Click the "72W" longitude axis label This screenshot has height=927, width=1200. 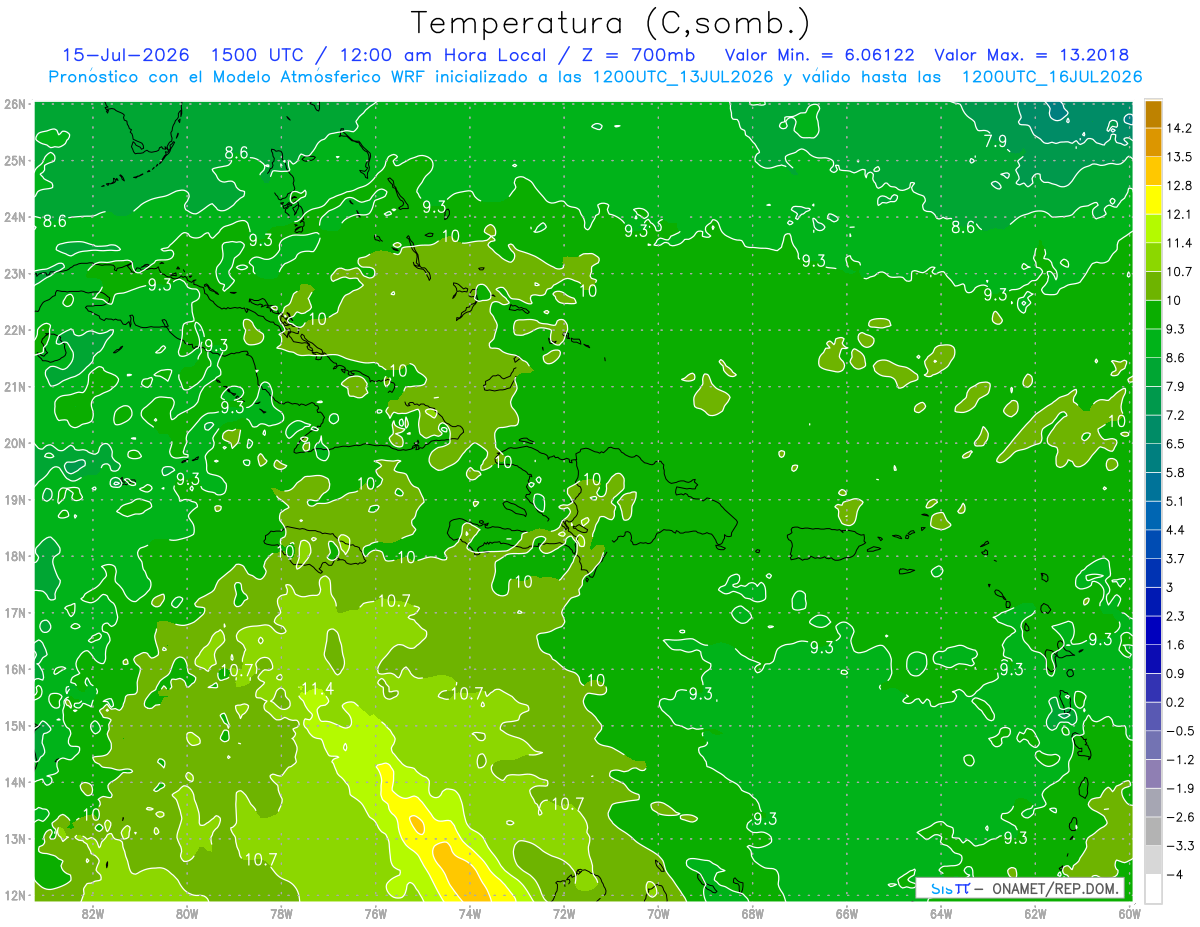coord(565,913)
